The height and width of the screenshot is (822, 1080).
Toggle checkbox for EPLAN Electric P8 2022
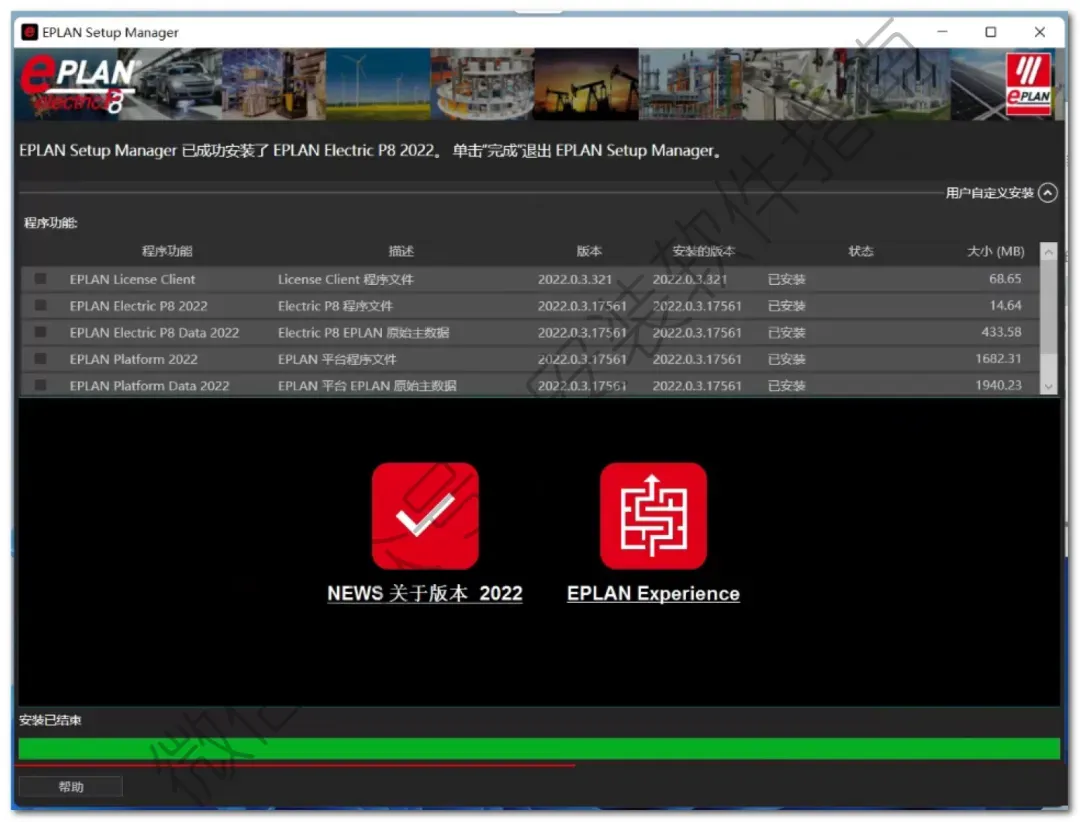coord(41,305)
